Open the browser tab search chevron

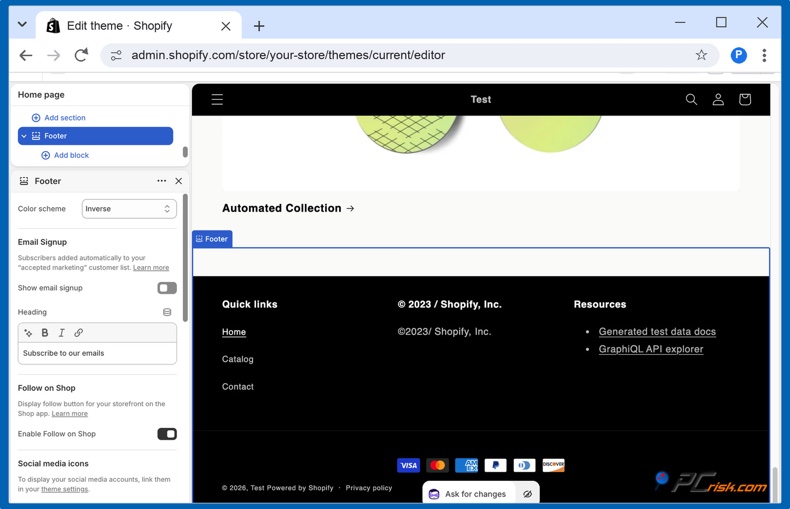pyautogui.click(x=22, y=24)
